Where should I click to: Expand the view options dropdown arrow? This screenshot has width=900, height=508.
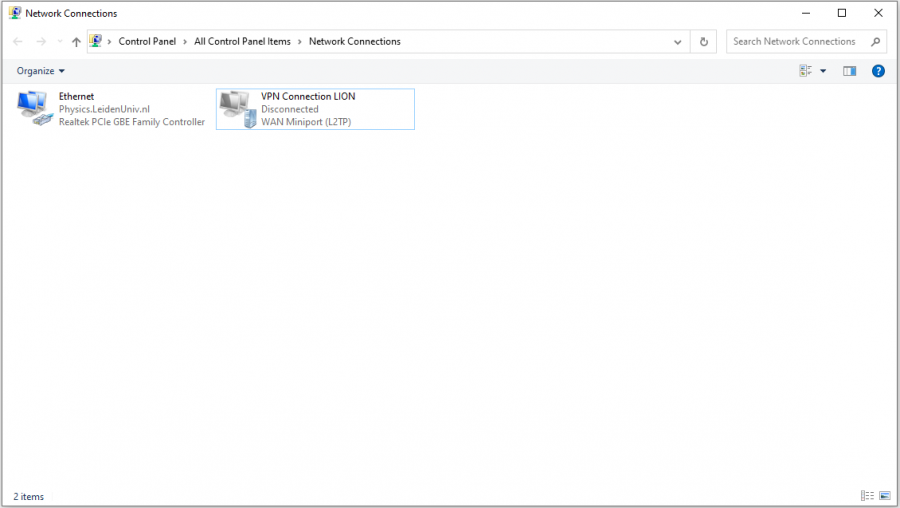click(x=823, y=71)
